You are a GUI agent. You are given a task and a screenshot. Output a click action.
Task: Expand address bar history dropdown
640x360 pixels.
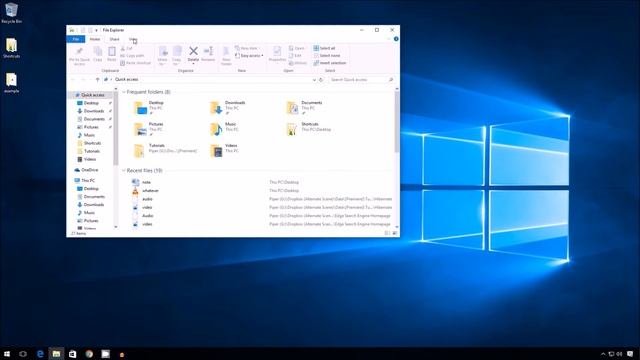[314, 80]
